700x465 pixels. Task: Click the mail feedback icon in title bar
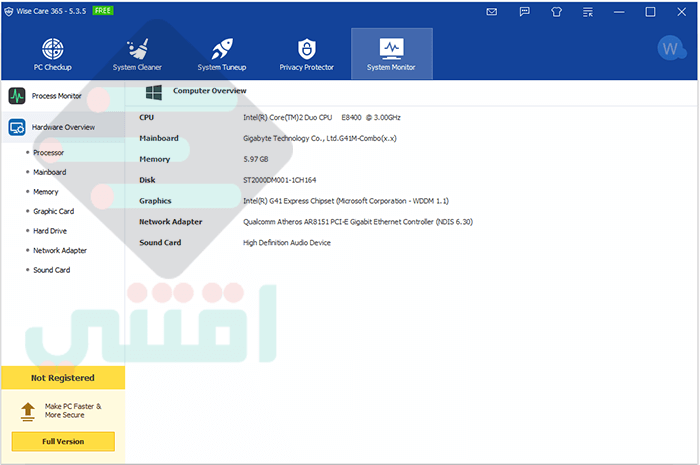(492, 12)
